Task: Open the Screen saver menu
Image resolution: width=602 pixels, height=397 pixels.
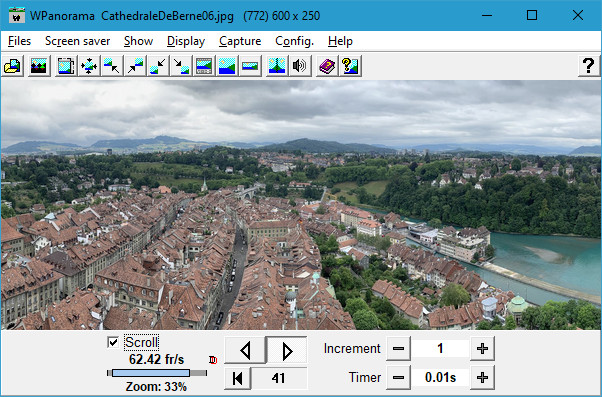Action: (x=78, y=41)
